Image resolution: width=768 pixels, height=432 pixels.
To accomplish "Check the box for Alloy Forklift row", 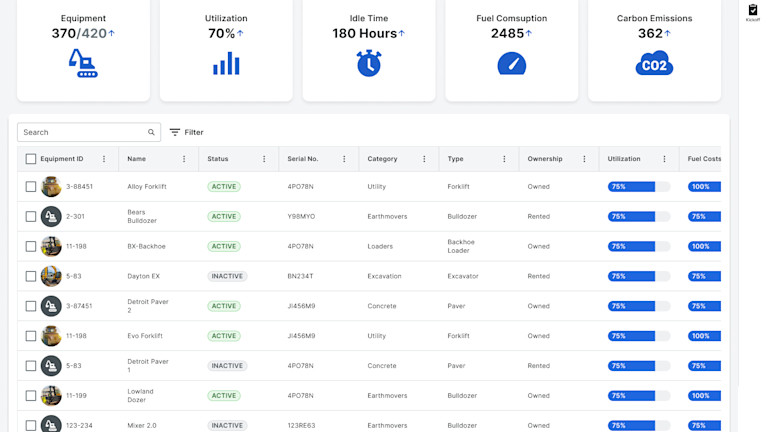I will pos(30,187).
